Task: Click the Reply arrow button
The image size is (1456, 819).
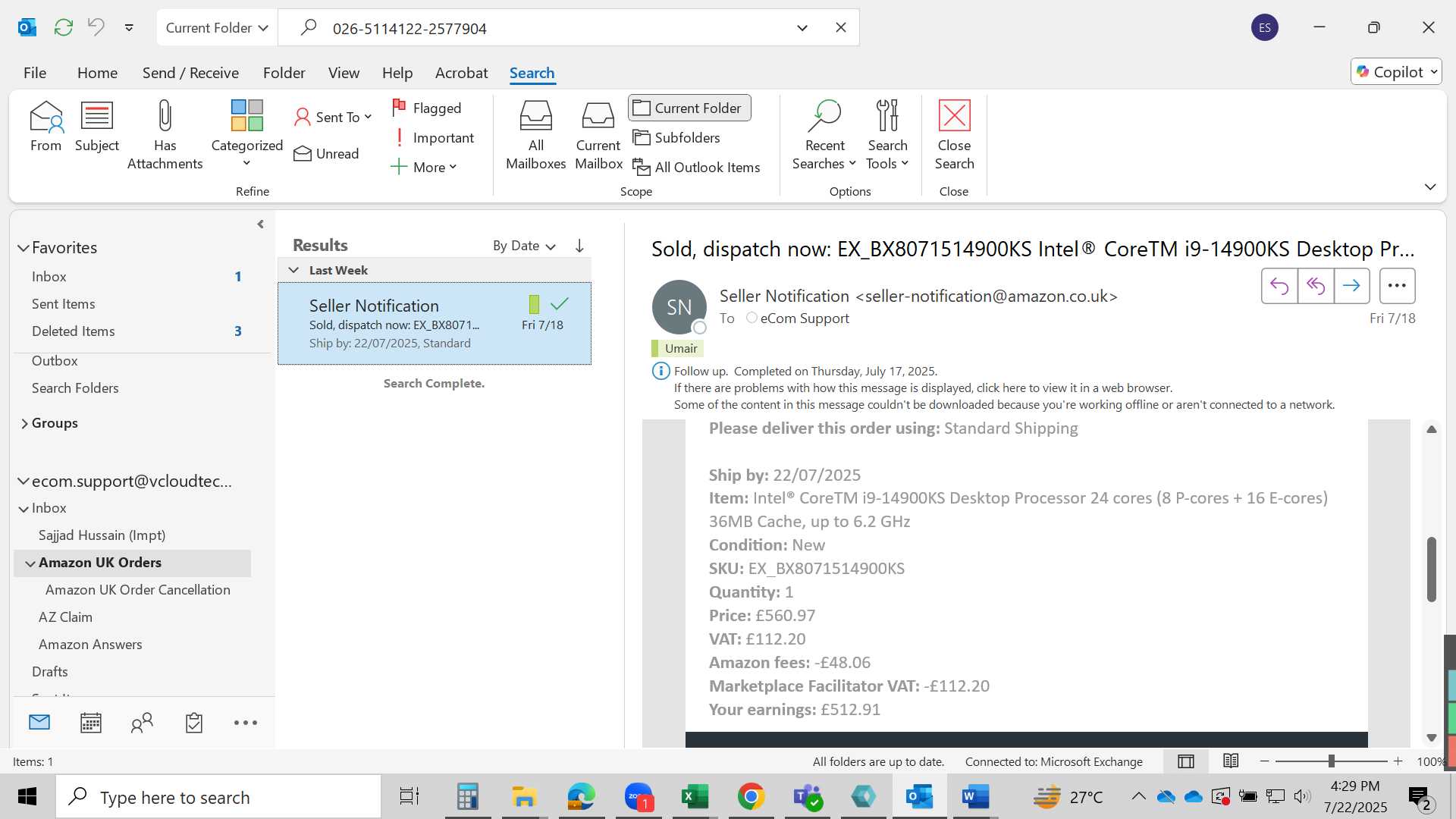Action: [x=1279, y=286]
